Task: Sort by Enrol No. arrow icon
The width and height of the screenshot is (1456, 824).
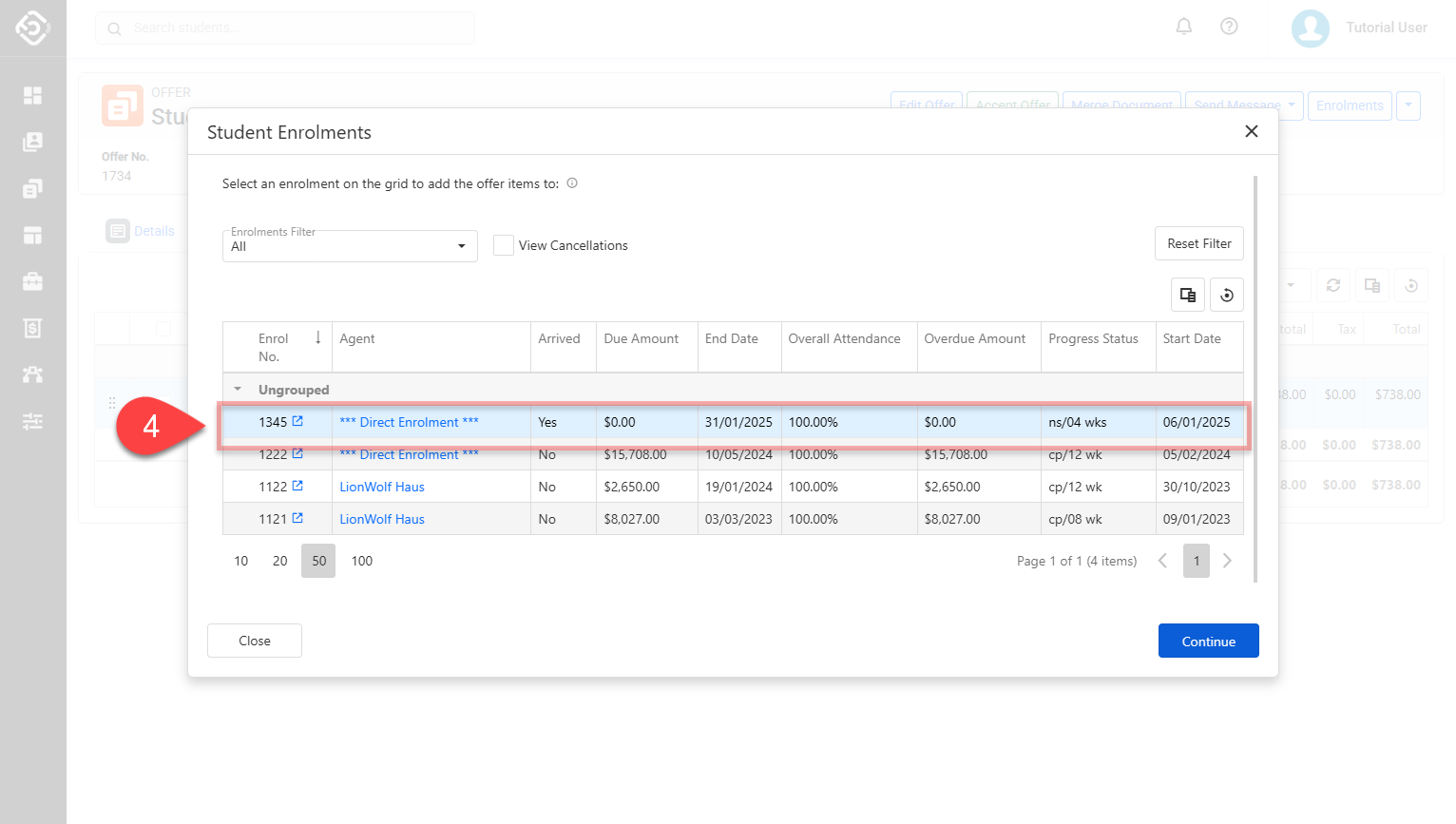Action: (x=317, y=338)
